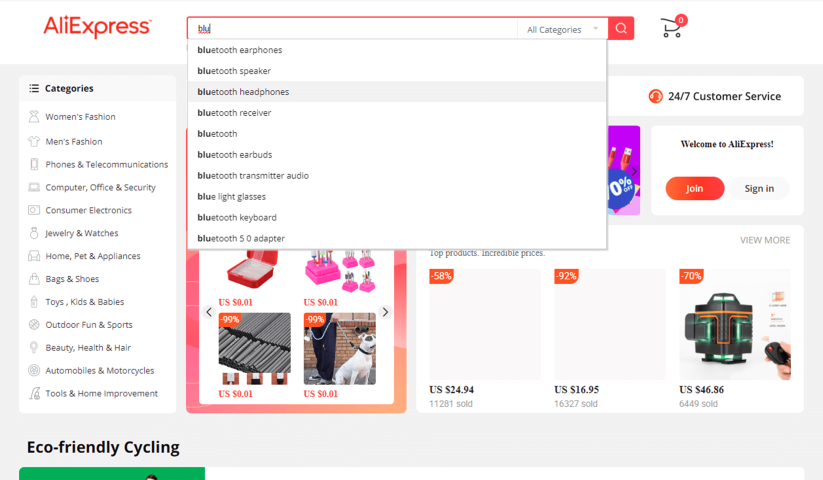Open the dog leash product thumbnail

coord(340,349)
